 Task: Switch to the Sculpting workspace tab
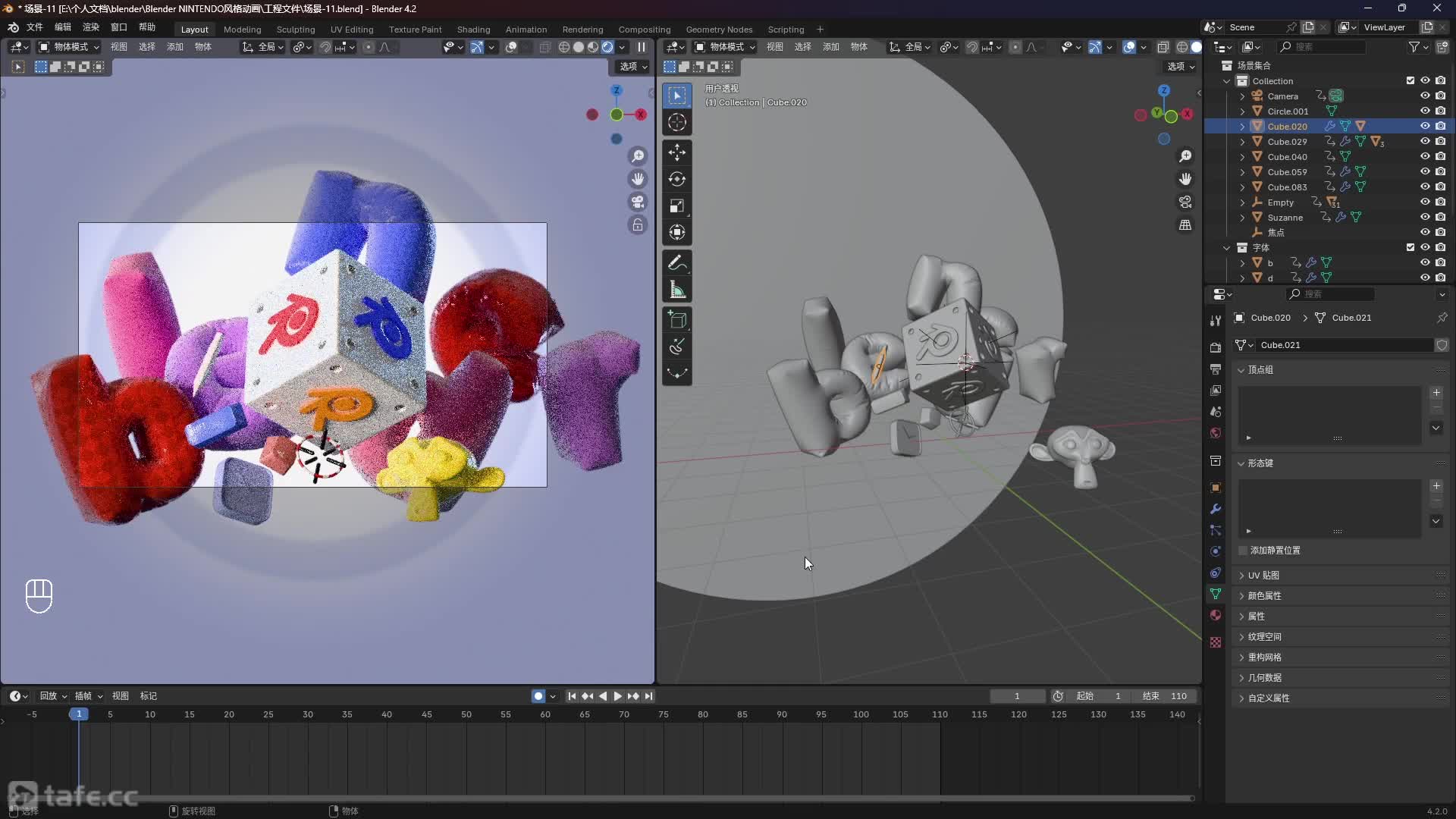(x=296, y=30)
